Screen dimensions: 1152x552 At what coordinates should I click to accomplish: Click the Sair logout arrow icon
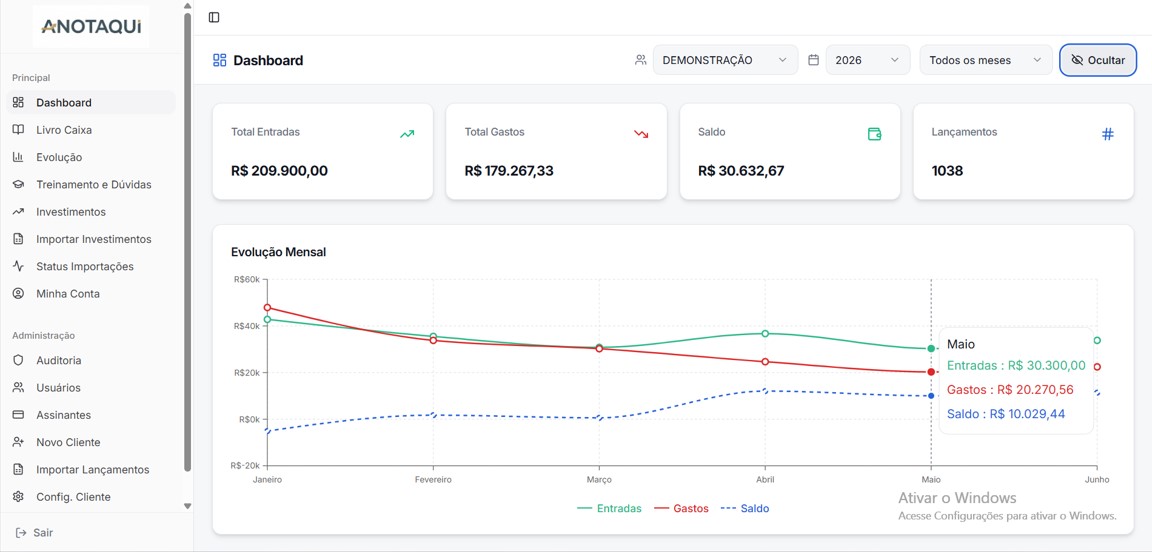(21, 532)
